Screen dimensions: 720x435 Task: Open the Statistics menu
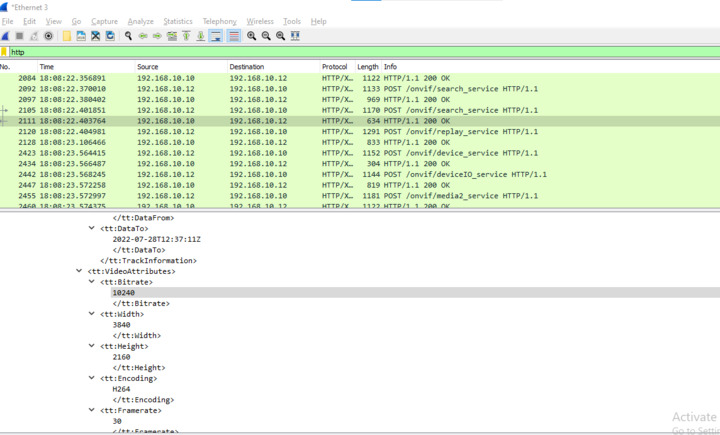coord(178,21)
